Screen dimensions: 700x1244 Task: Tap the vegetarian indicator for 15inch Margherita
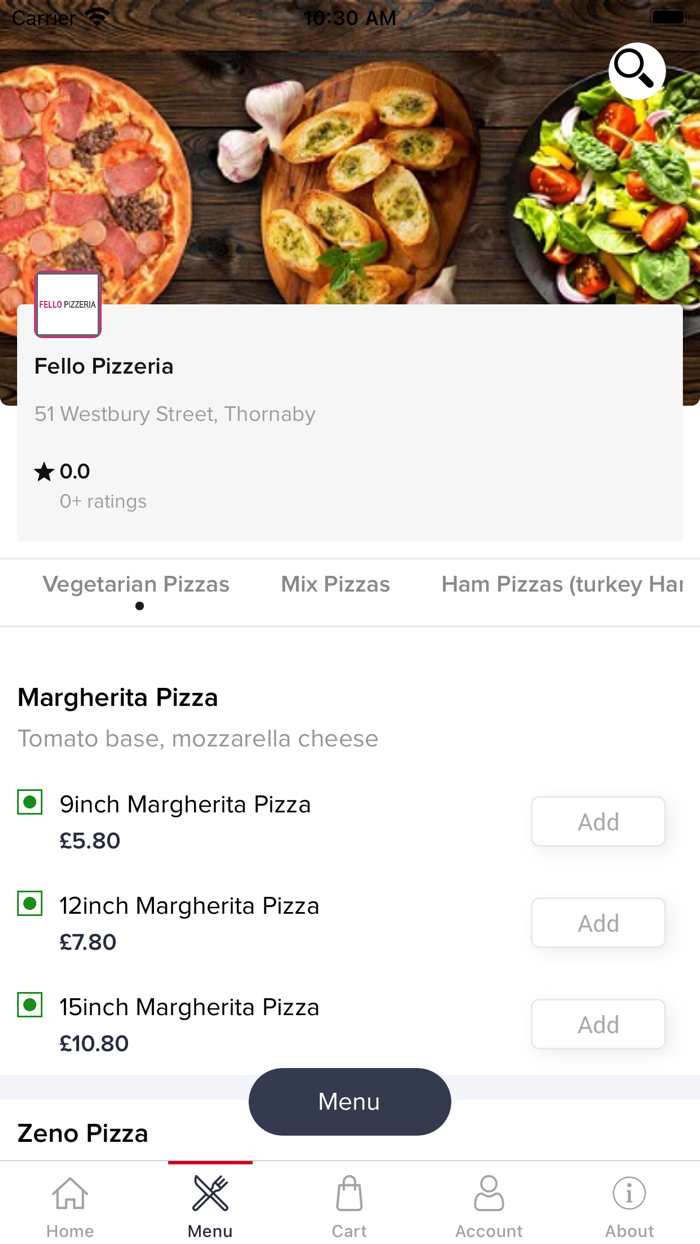tap(30, 1005)
